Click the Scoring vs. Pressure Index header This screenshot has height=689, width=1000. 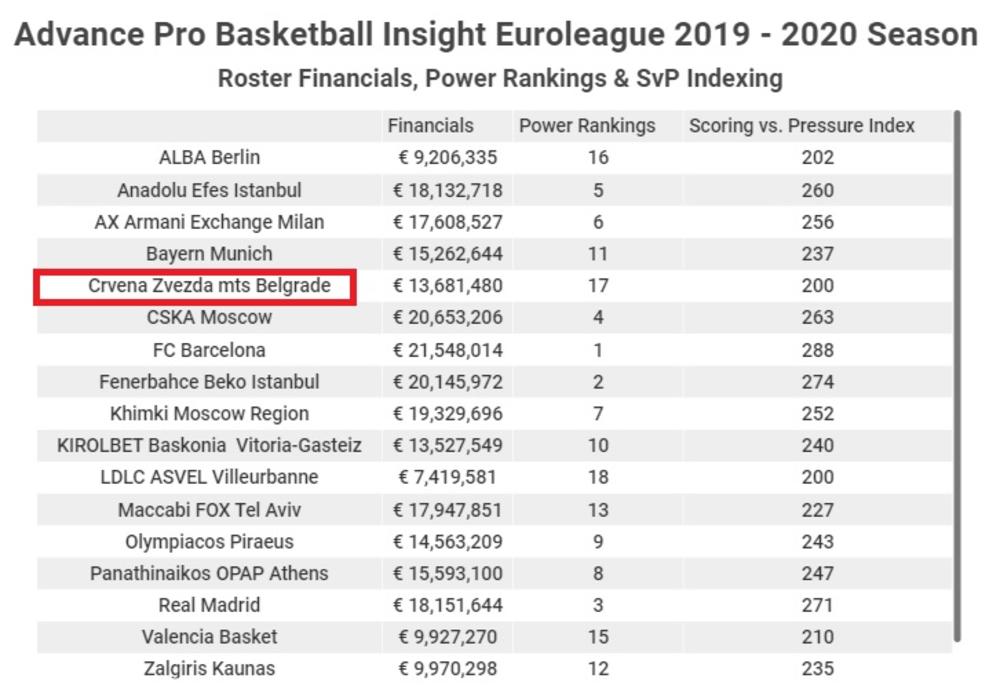pos(801,126)
